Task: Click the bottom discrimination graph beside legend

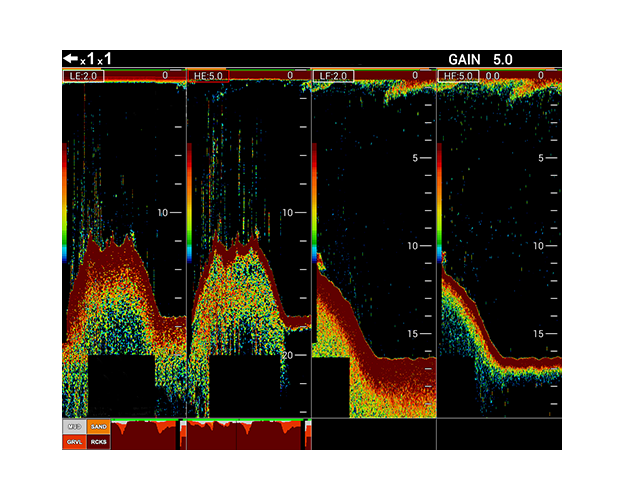Action: [x=144, y=433]
